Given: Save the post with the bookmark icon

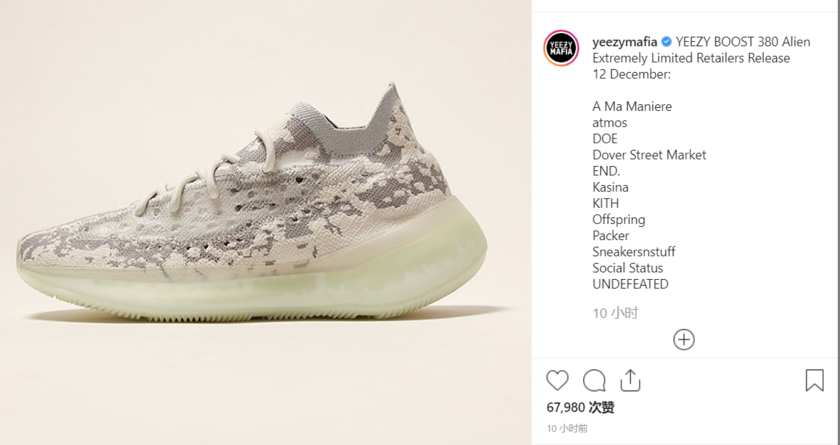Looking at the screenshot, I should tap(814, 381).
